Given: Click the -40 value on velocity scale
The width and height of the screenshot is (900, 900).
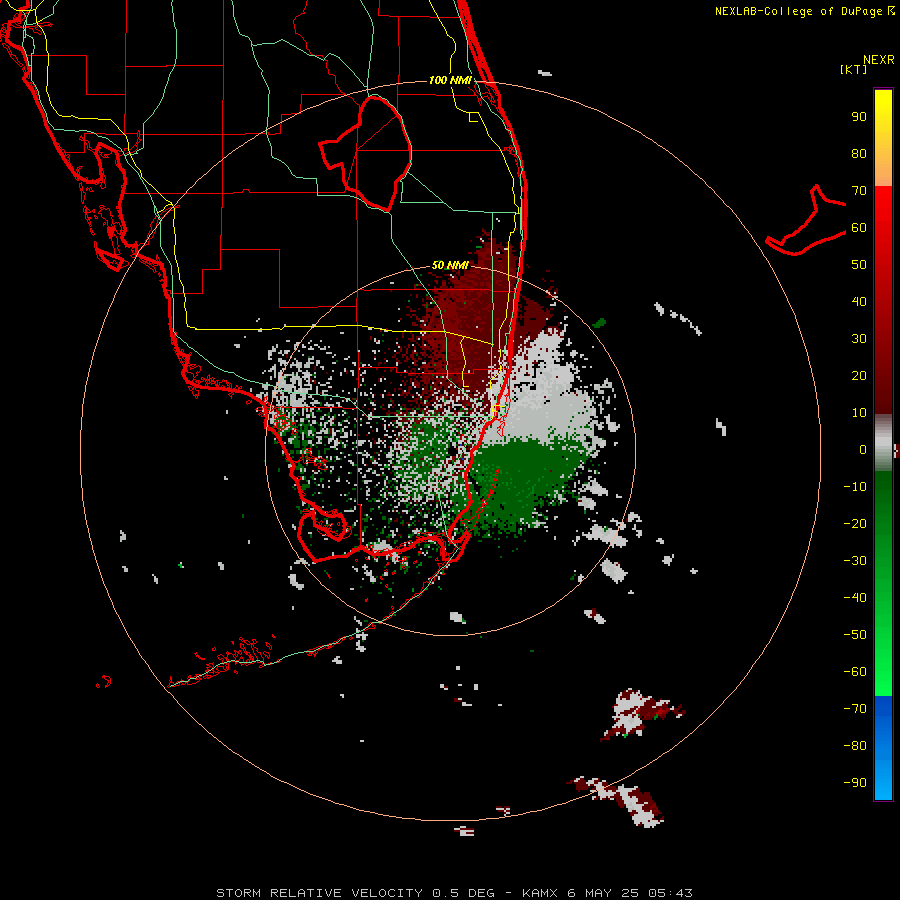Looking at the screenshot, I should coord(855,598).
